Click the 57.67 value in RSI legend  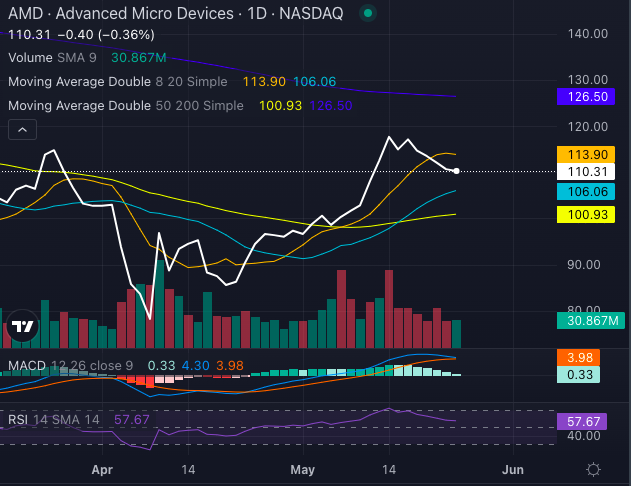point(132,420)
